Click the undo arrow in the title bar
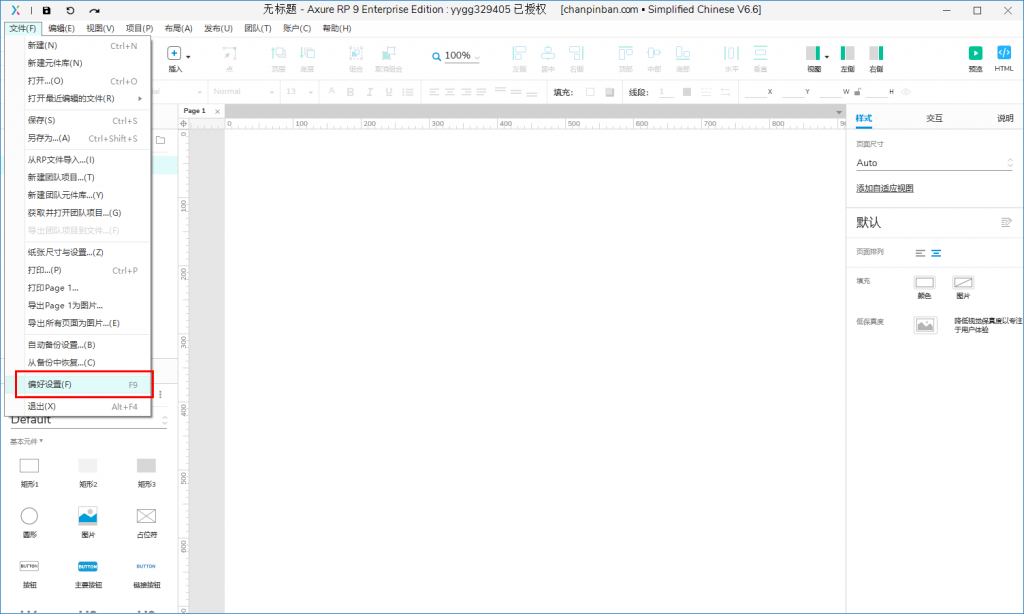Viewport: 1024px width, 614px height. point(70,10)
